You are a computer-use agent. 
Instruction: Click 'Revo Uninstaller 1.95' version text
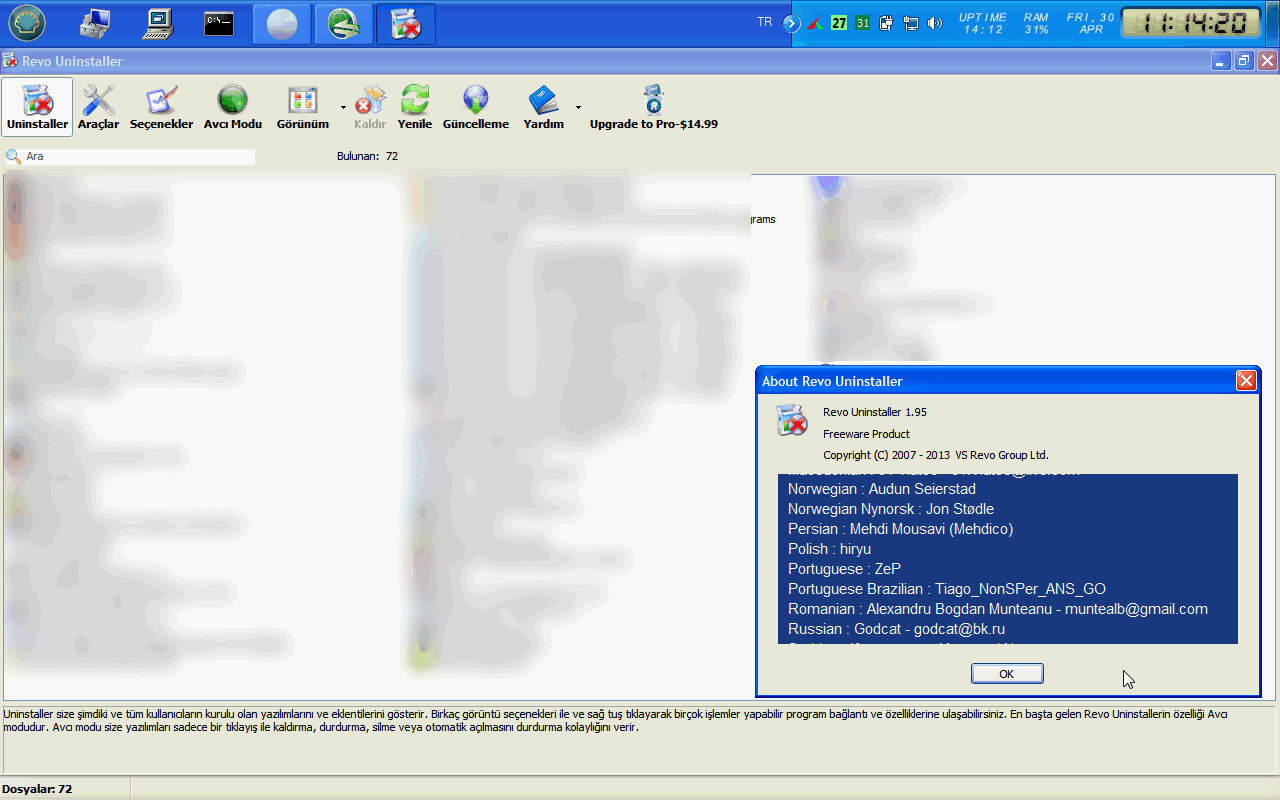pos(875,412)
